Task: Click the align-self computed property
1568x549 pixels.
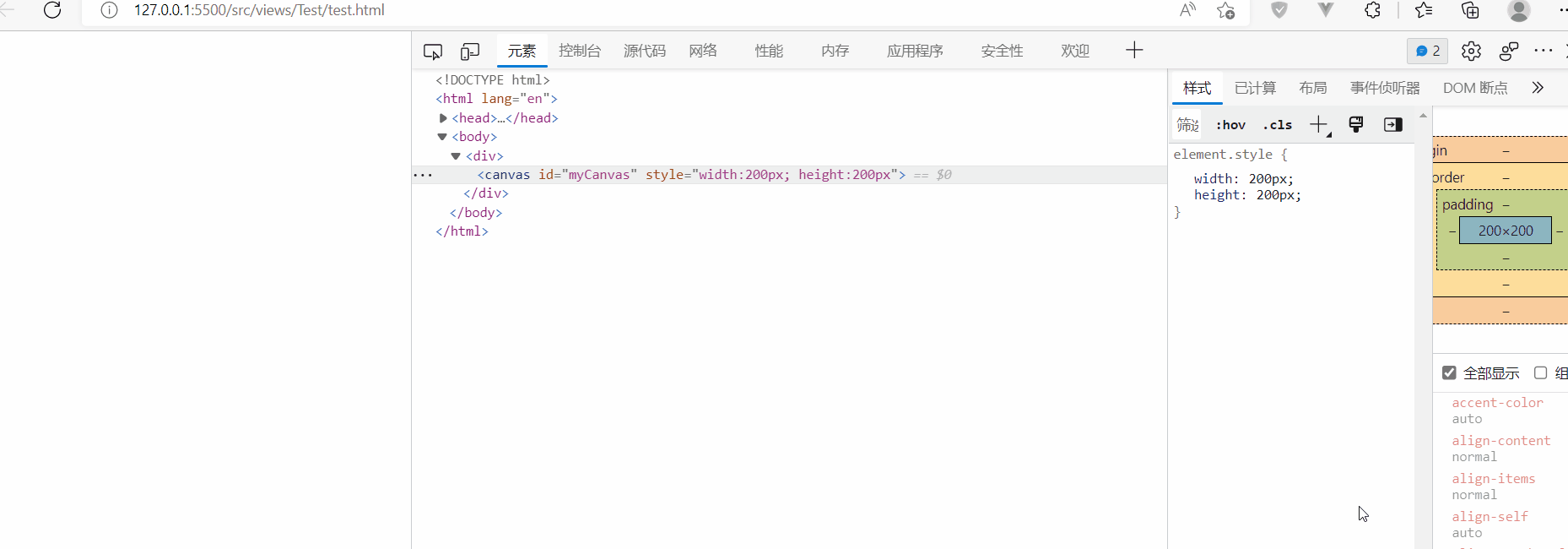Action: coord(1490,517)
